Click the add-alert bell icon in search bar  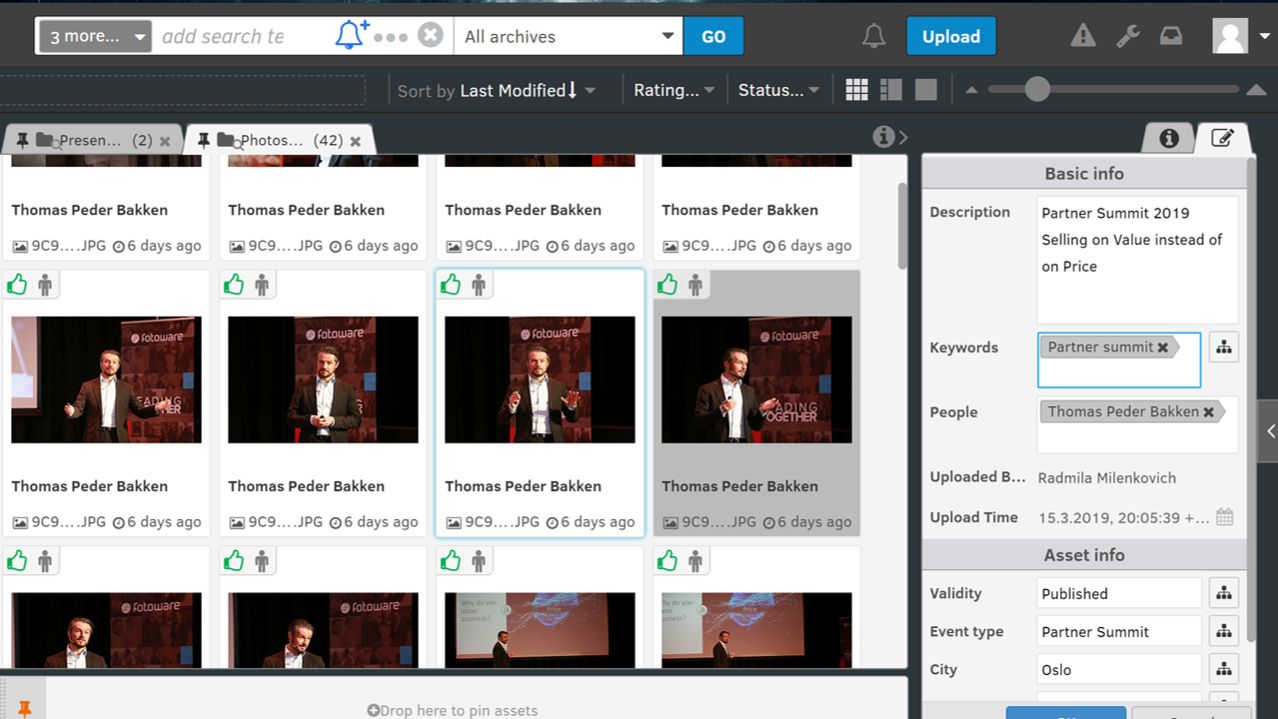pyautogui.click(x=350, y=35)
